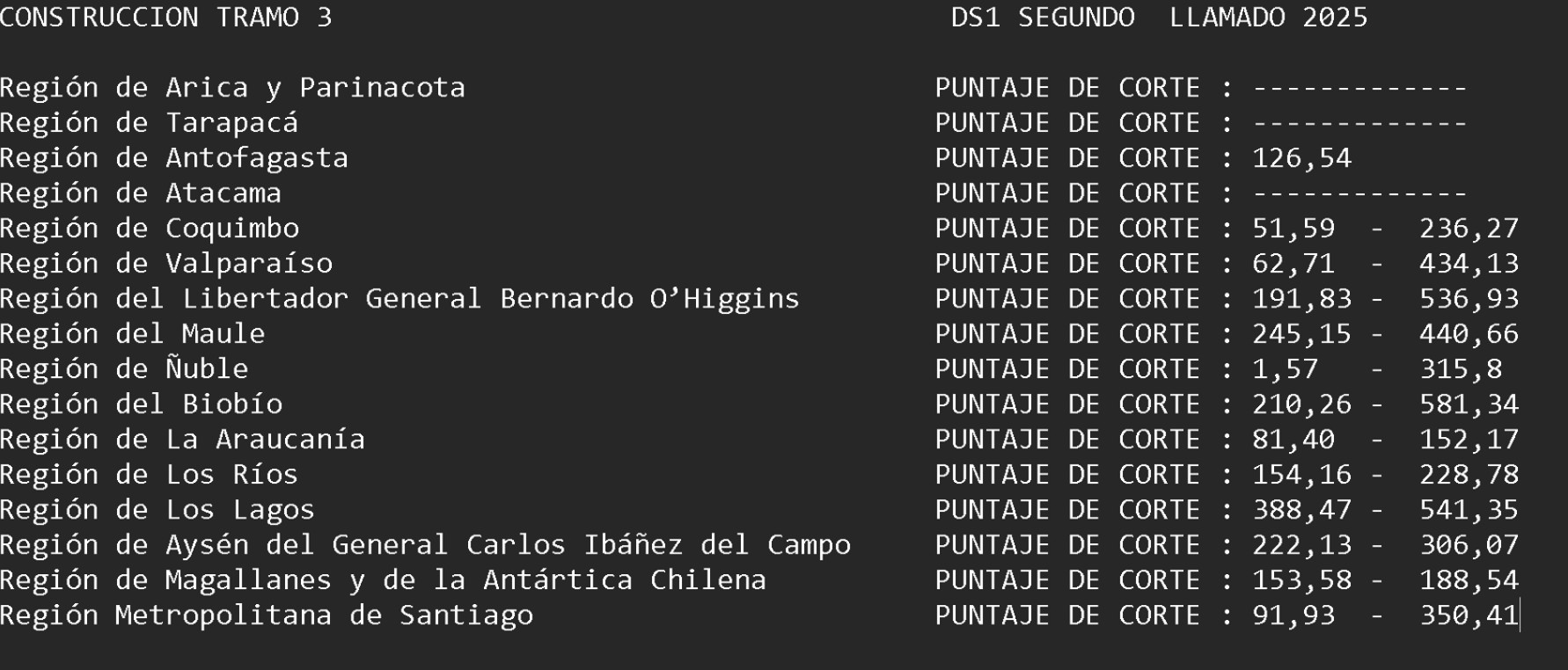This screenshot has height=670, width=1568.
Task: Click the Región de Ñuble text
Action: [124, 369]
